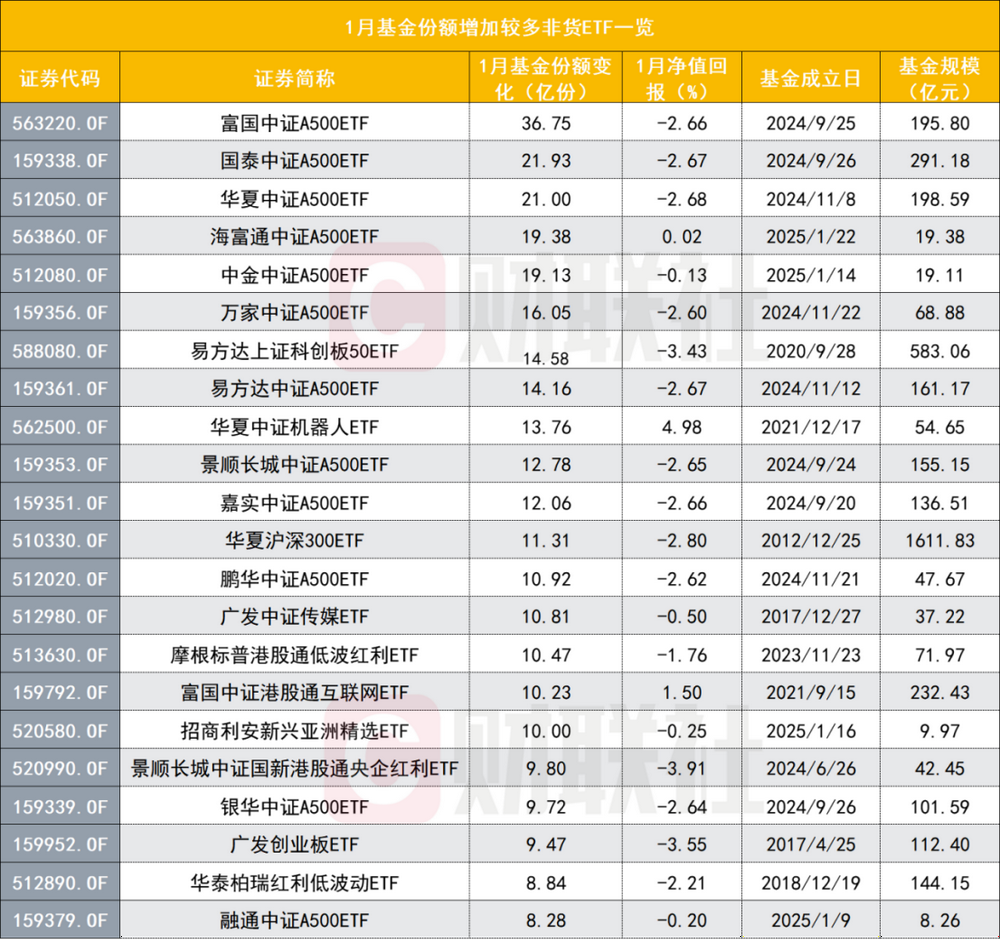Screen dimensions: 1000x940
Task: Select the '基金成立日' column header
Action: 811,78
